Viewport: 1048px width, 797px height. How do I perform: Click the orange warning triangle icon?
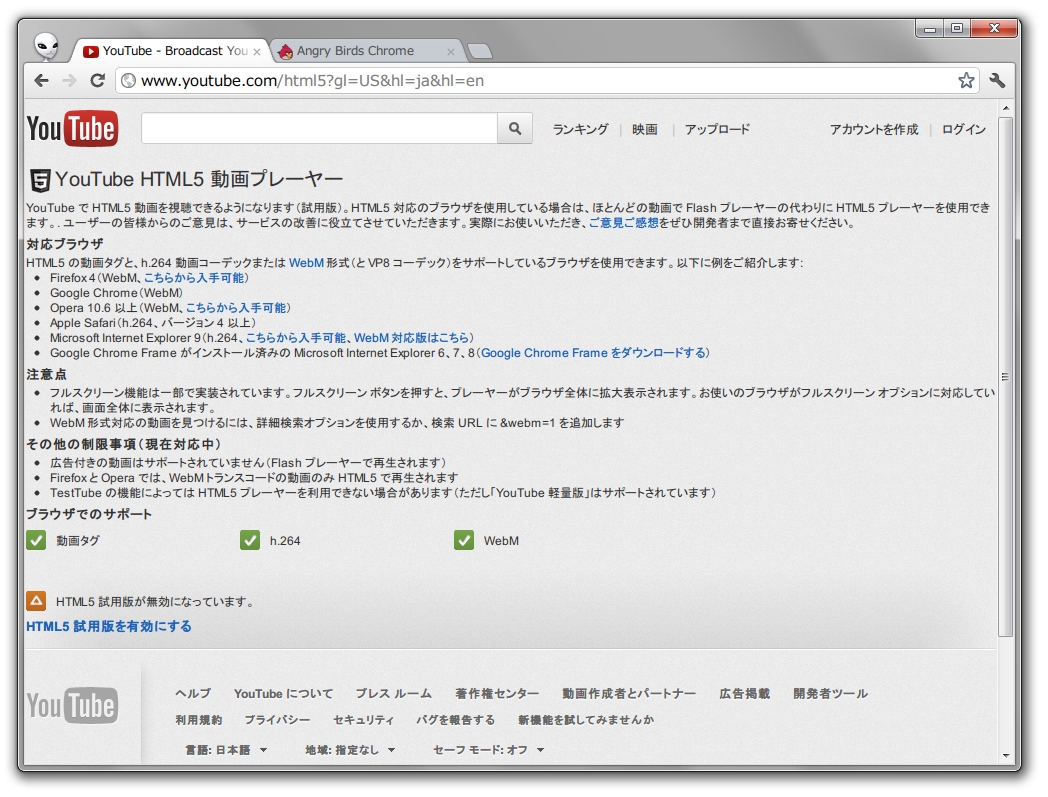pos(37,602)
